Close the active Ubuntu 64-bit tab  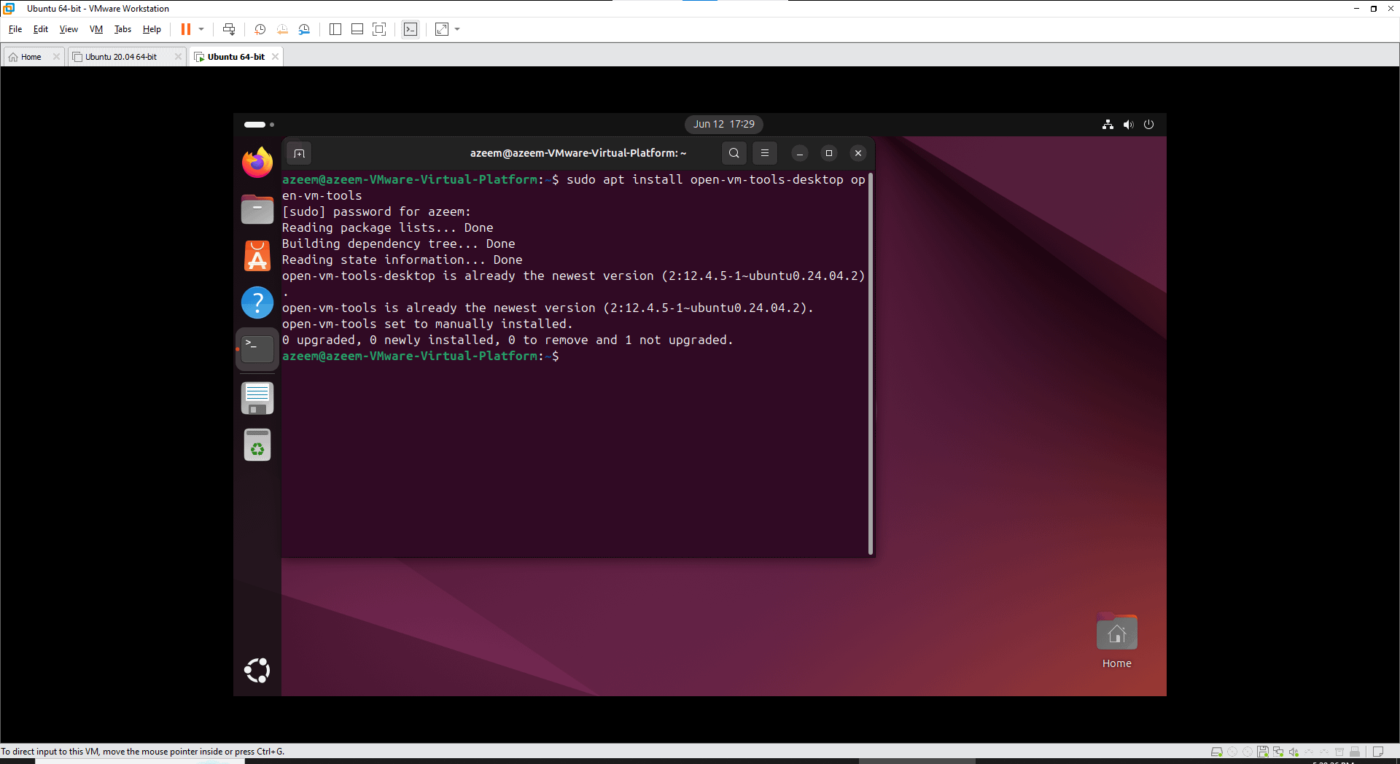click(274, 57)
